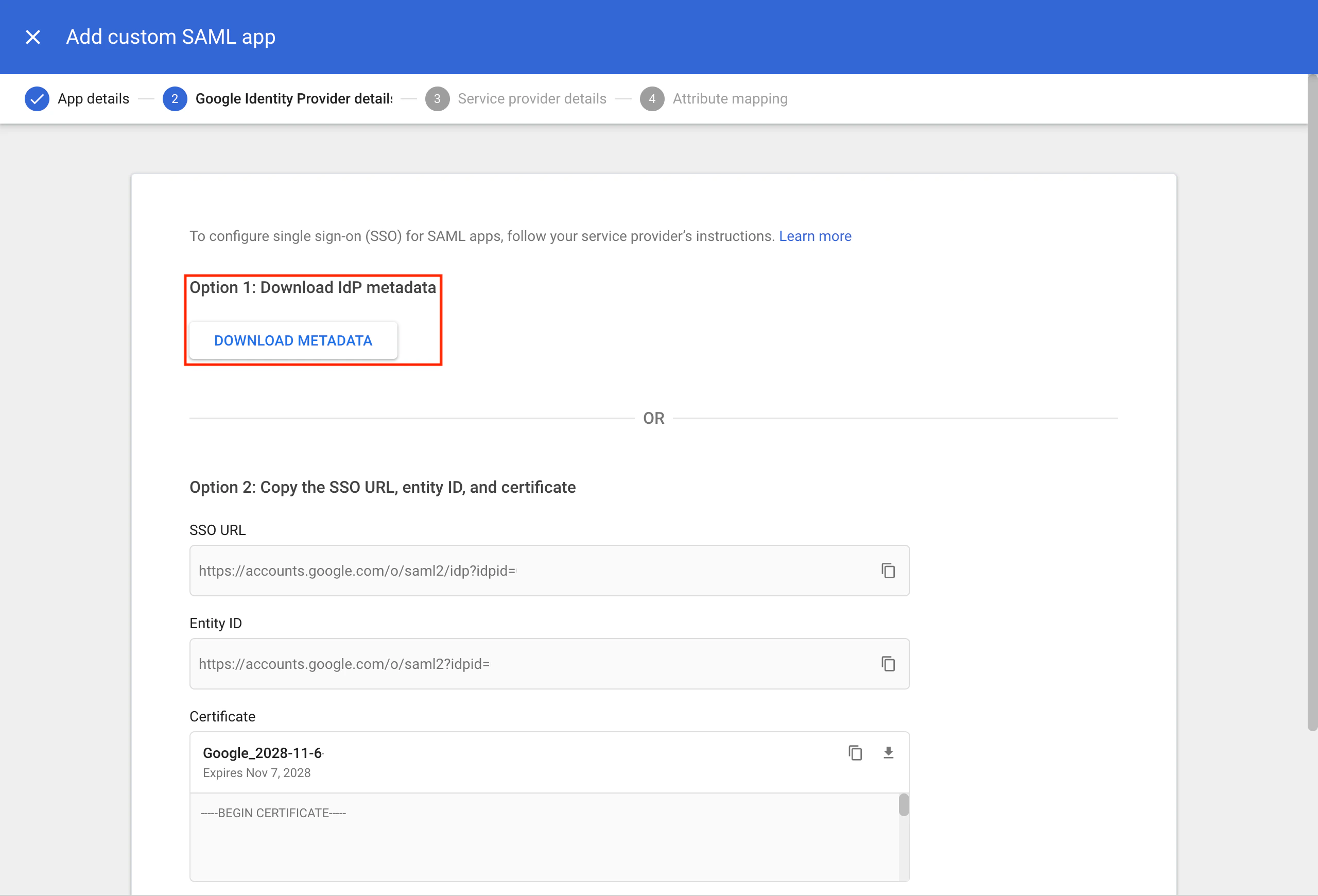Click the App details checkmark step icon
This screenshot has height=896, width=1318.
click(x=37, y=99)
